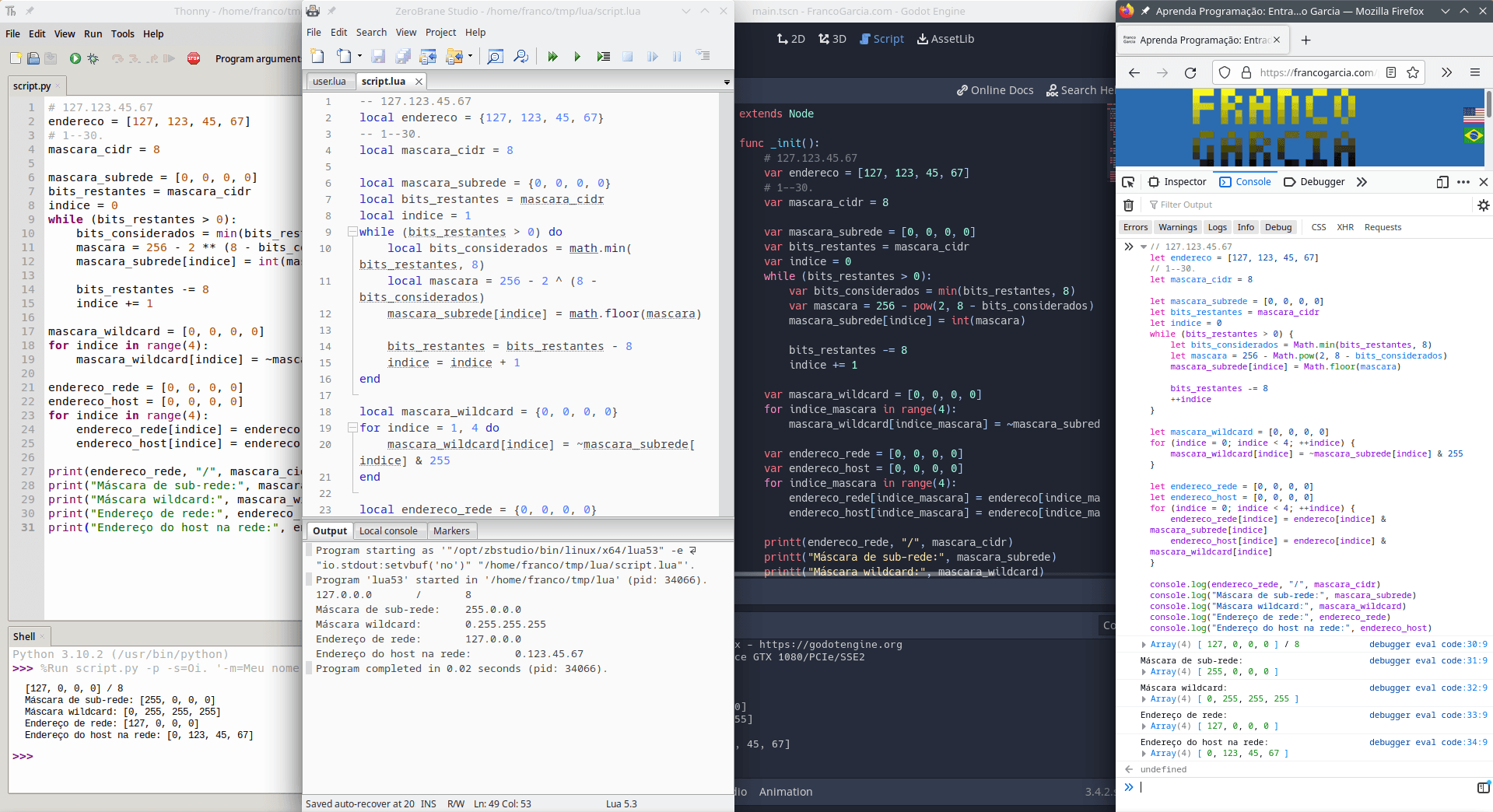The width and height of the screenshot is (1493, 812).
Task: Enable the Warnings filter in console
Action: 1177,227
